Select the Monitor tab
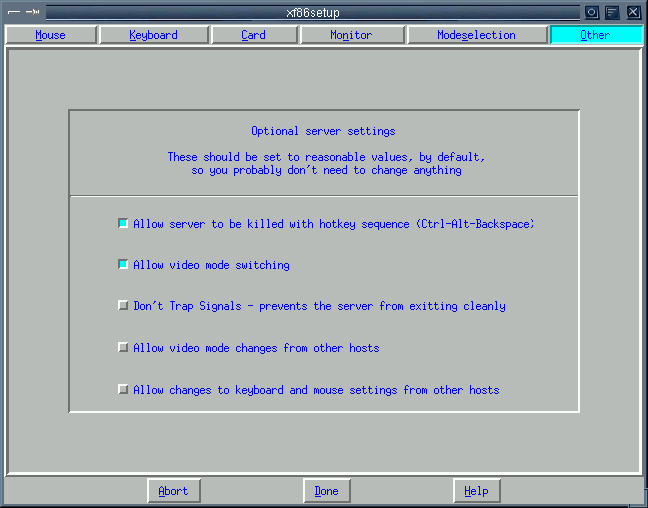648x508 pixels. click(351, 35)
